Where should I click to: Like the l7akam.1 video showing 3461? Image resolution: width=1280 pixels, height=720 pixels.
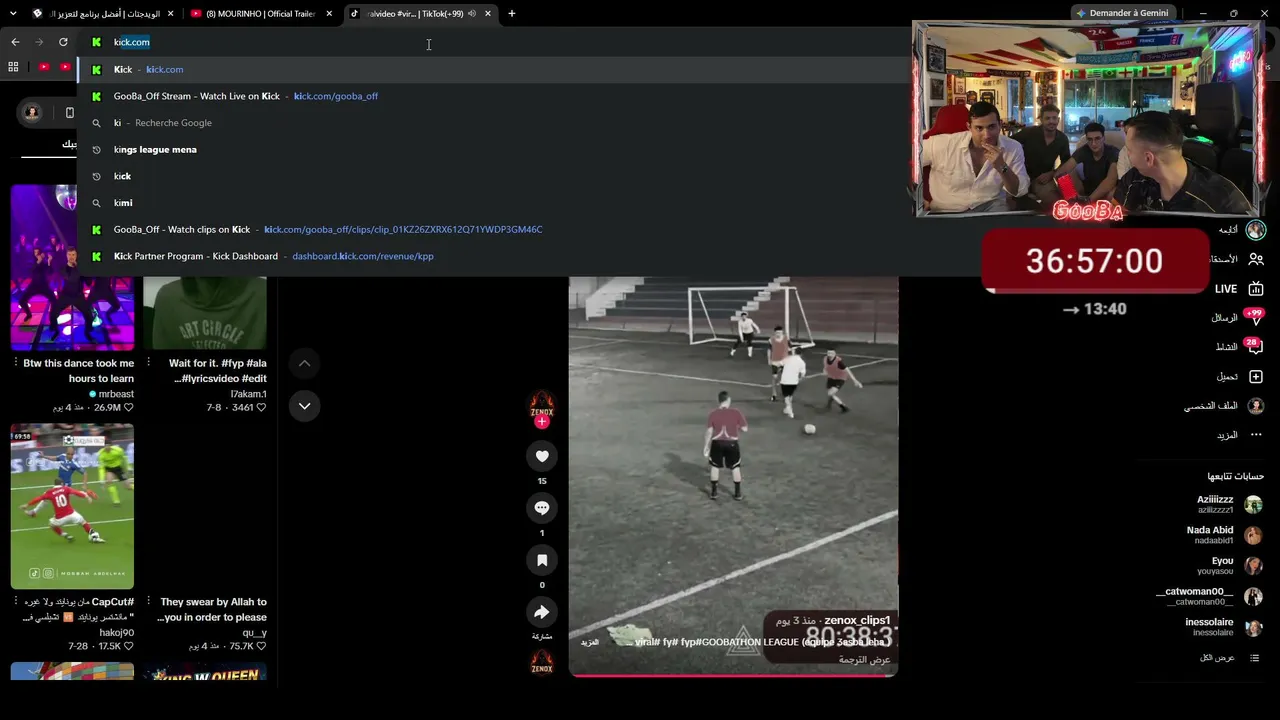(261, 408)
